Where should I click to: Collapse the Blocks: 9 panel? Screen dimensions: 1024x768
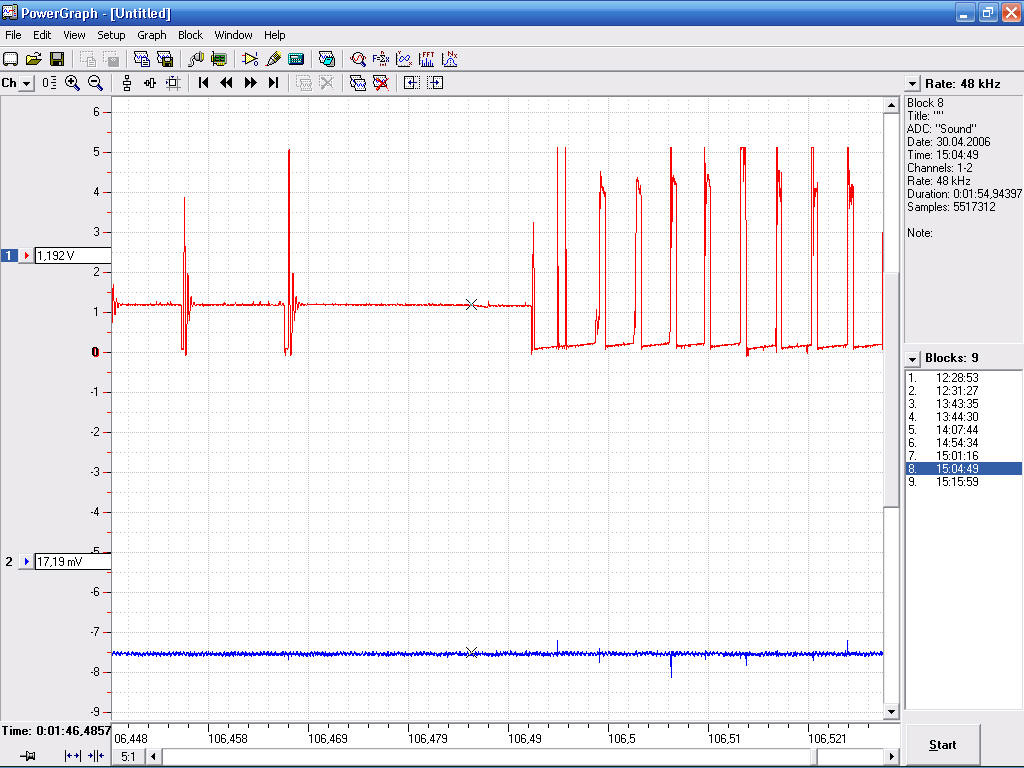pos(912,359)
